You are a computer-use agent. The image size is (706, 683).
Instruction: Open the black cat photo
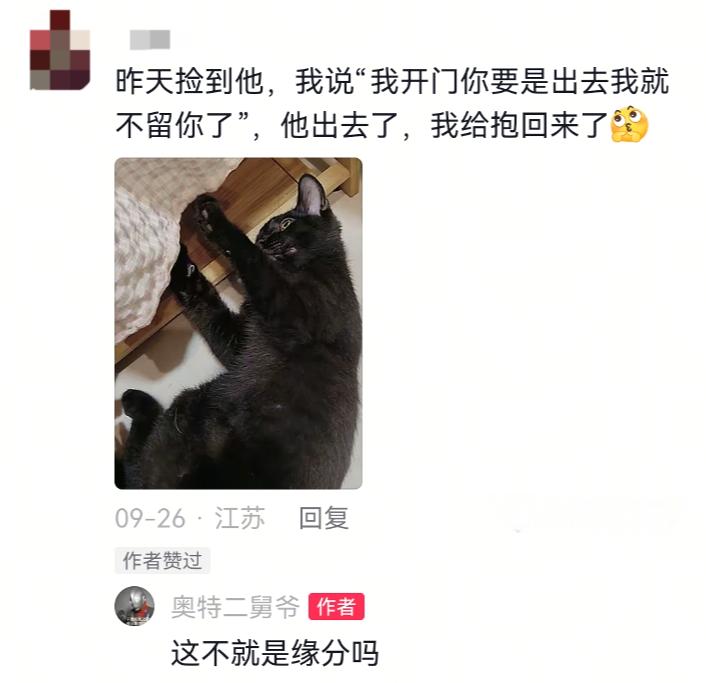pyautogui.click(x=238, y=323)
